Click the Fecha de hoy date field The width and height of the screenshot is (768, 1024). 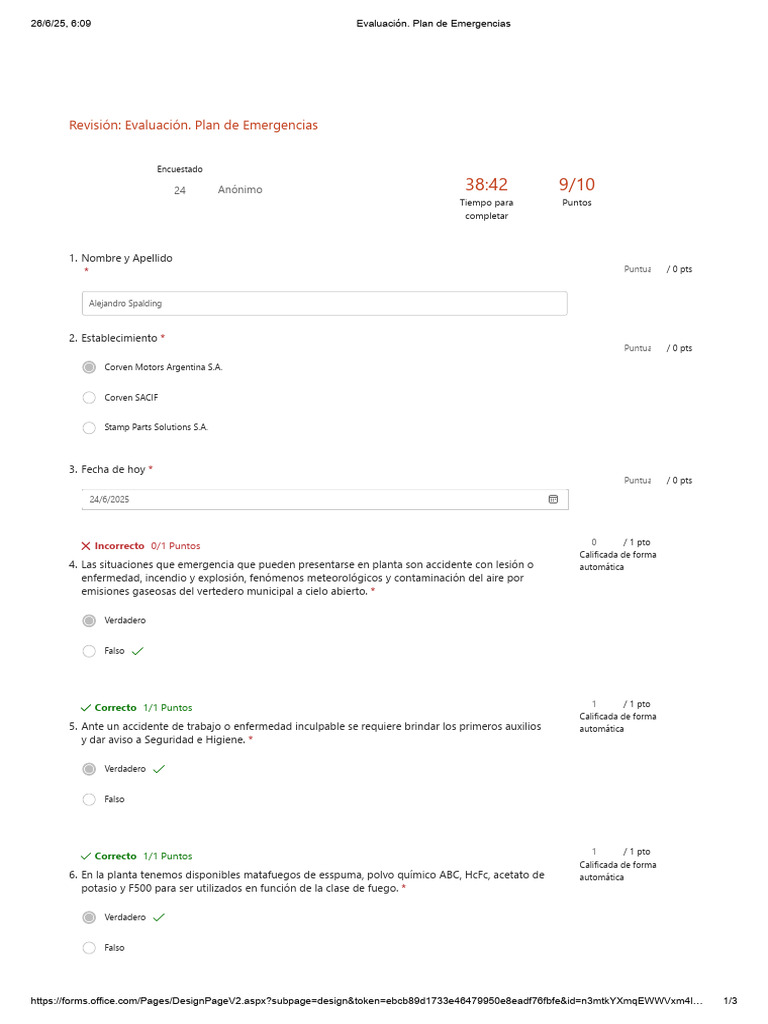point(310,499)
